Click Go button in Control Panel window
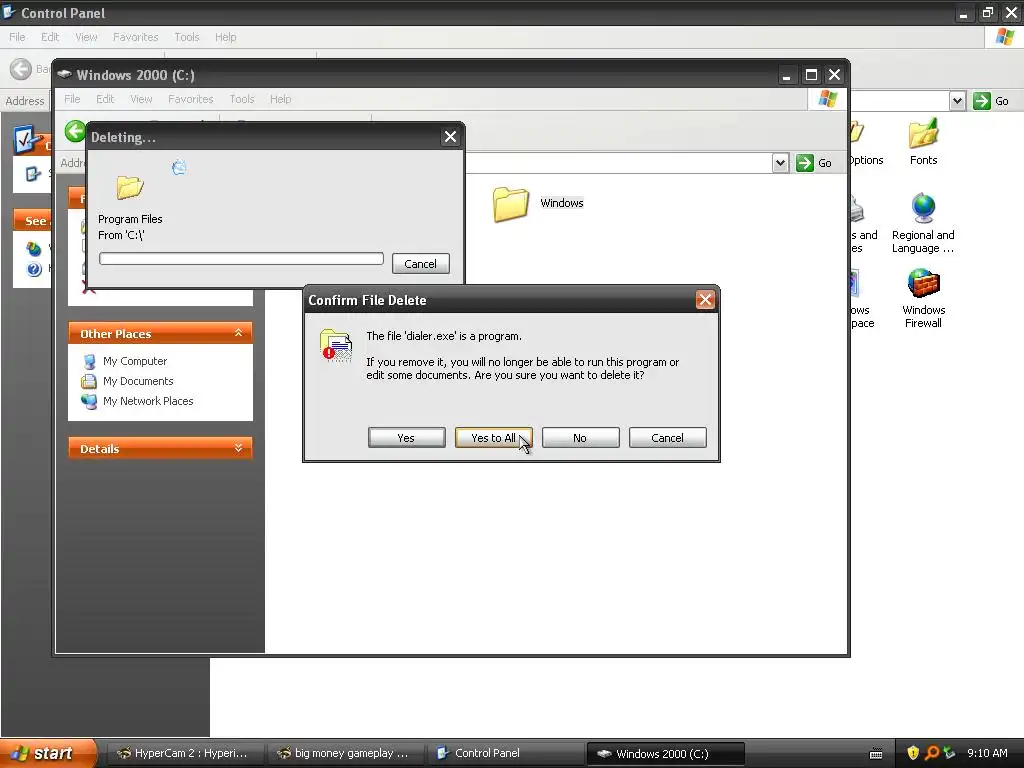Screen dimensions: 1024x768 tap(991, 101)
